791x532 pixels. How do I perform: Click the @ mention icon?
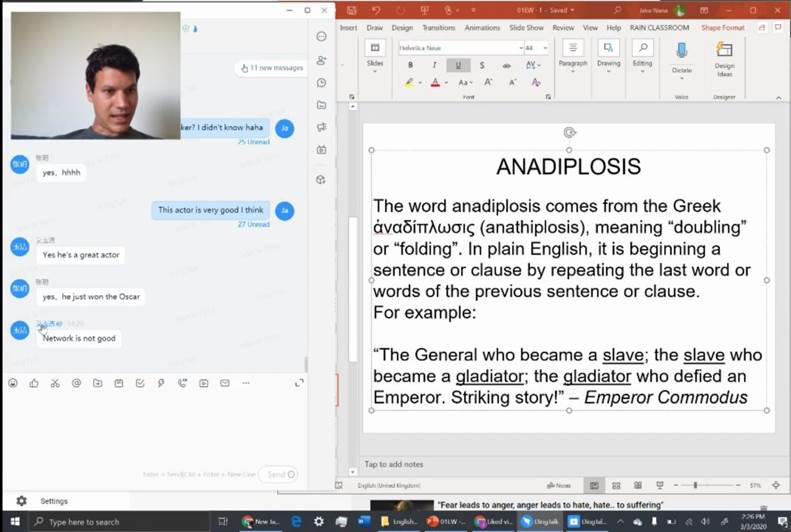pyautogui.click(x=76, y=383)
